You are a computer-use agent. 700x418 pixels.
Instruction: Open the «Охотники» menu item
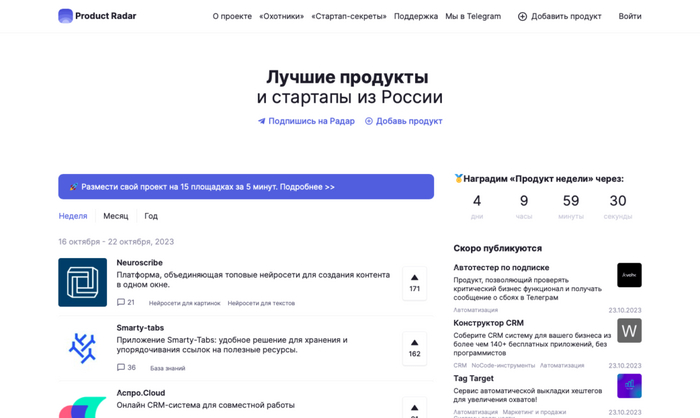tap(281, 17)
